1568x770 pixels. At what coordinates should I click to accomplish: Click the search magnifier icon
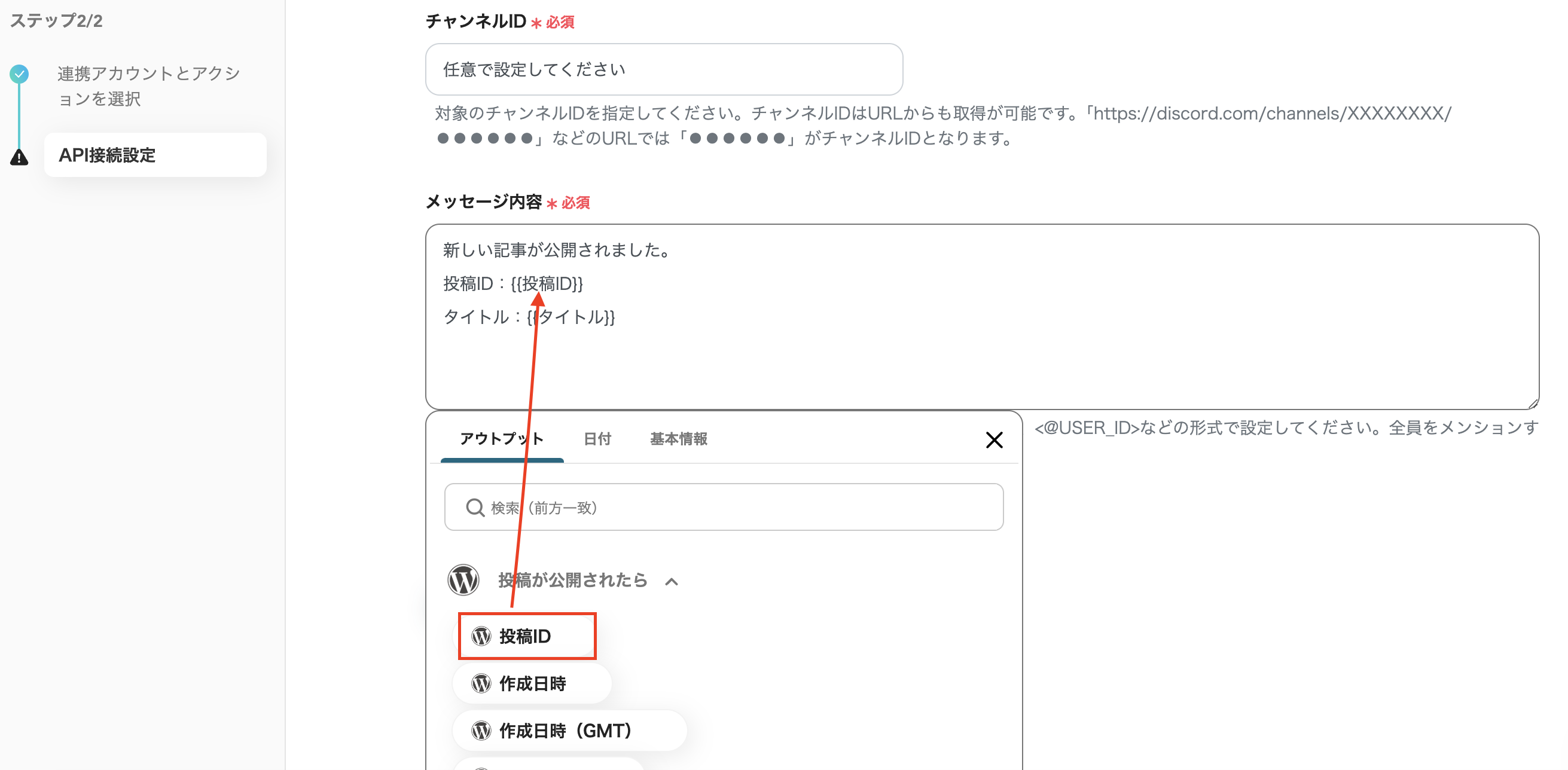coord(474,508)
